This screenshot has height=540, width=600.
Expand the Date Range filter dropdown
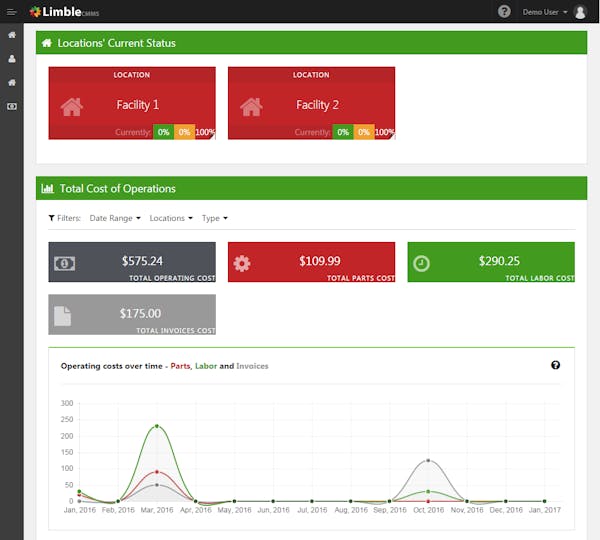coord(115,218)
